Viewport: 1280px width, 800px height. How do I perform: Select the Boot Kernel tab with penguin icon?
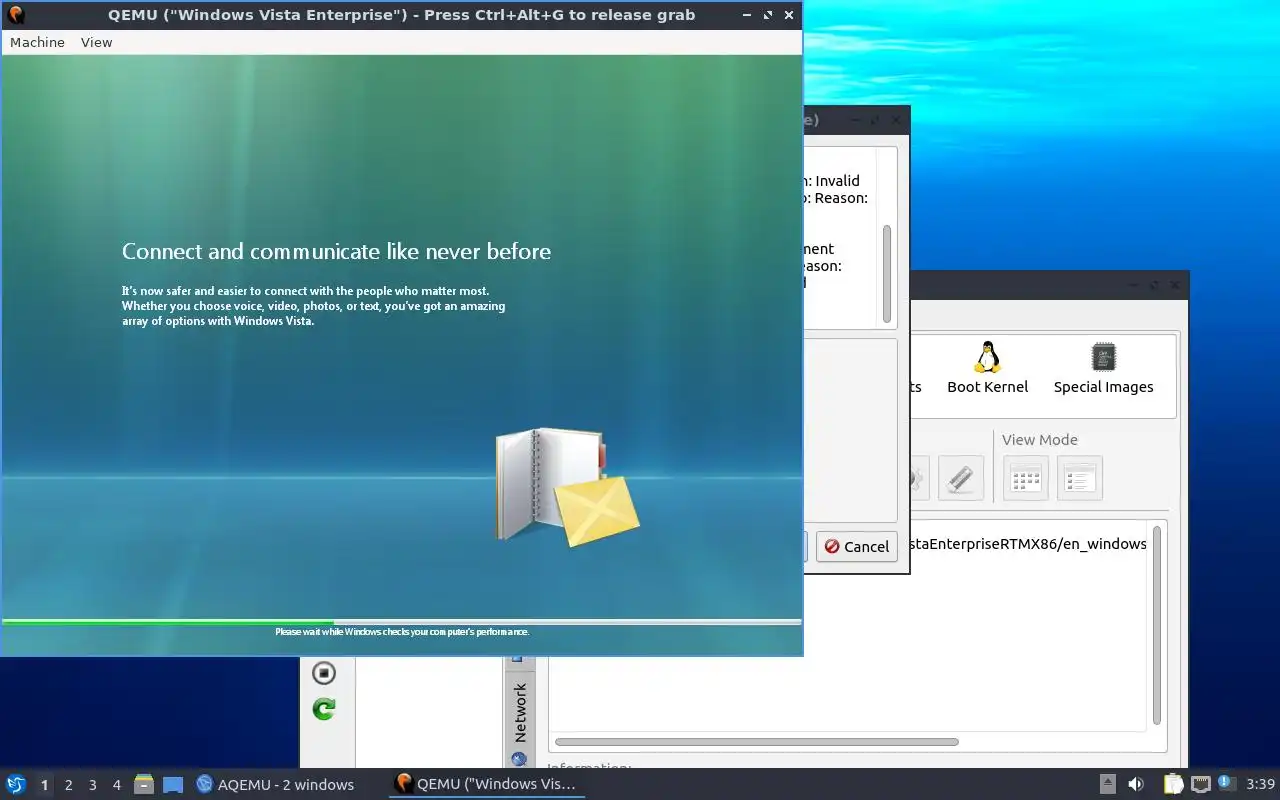[987, 368]
